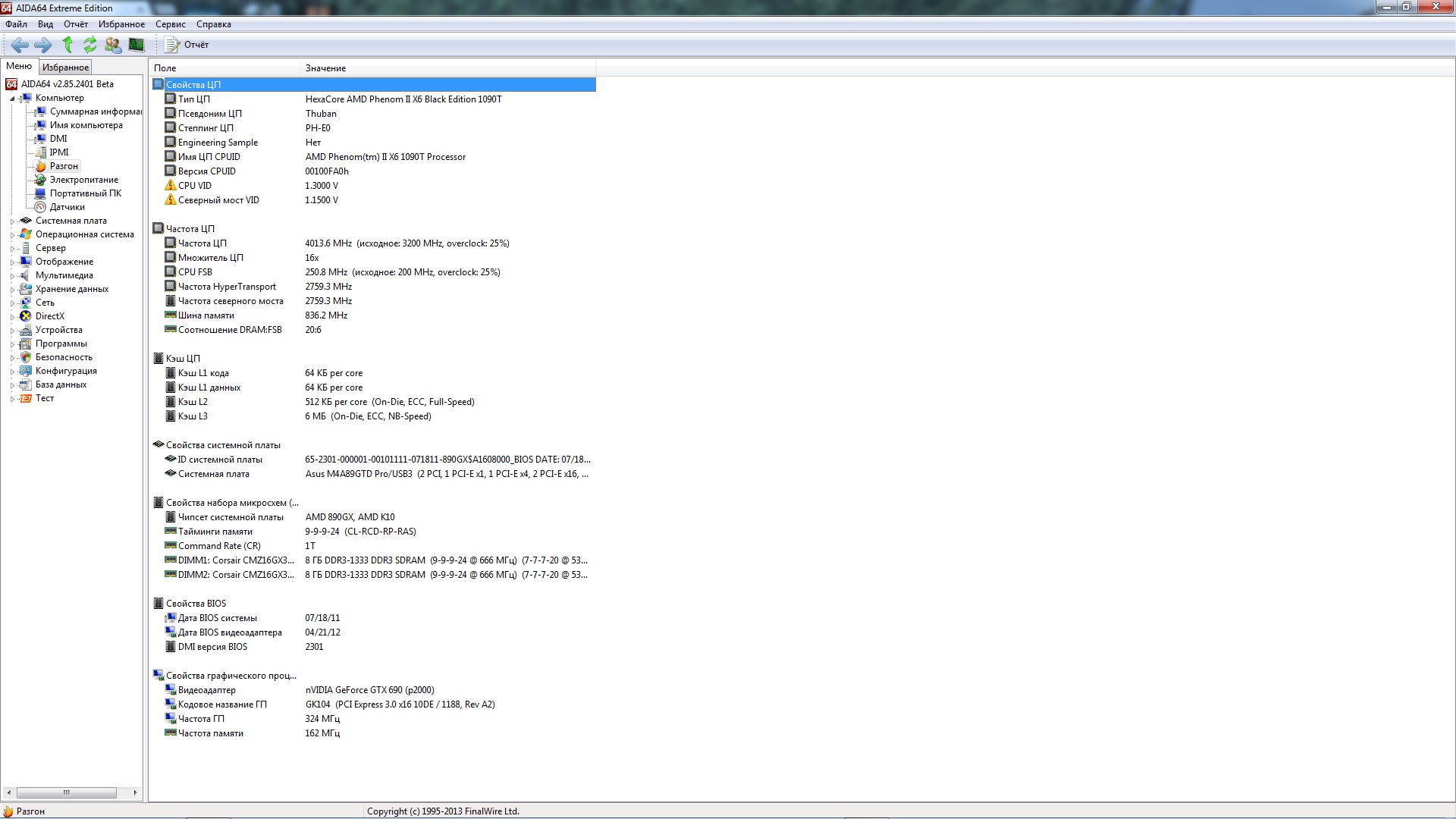
Task: Select the CPU VID warning row
Action: pos(374,186)
